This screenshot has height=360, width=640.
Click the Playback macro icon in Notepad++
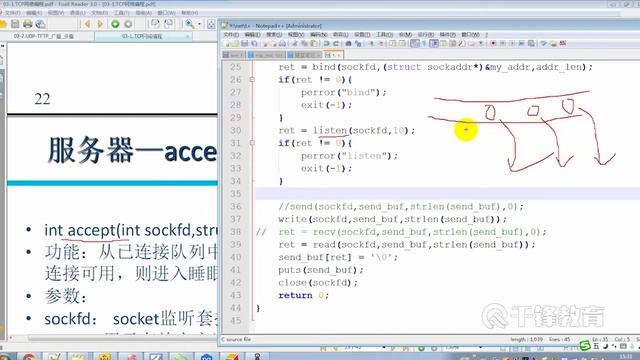click(x=511, y=43)
